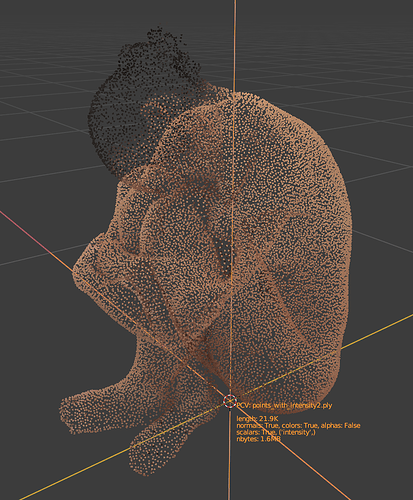
Task: Click the 'scalars: True, (intensity)' info line
Action: tap(276, 432)
